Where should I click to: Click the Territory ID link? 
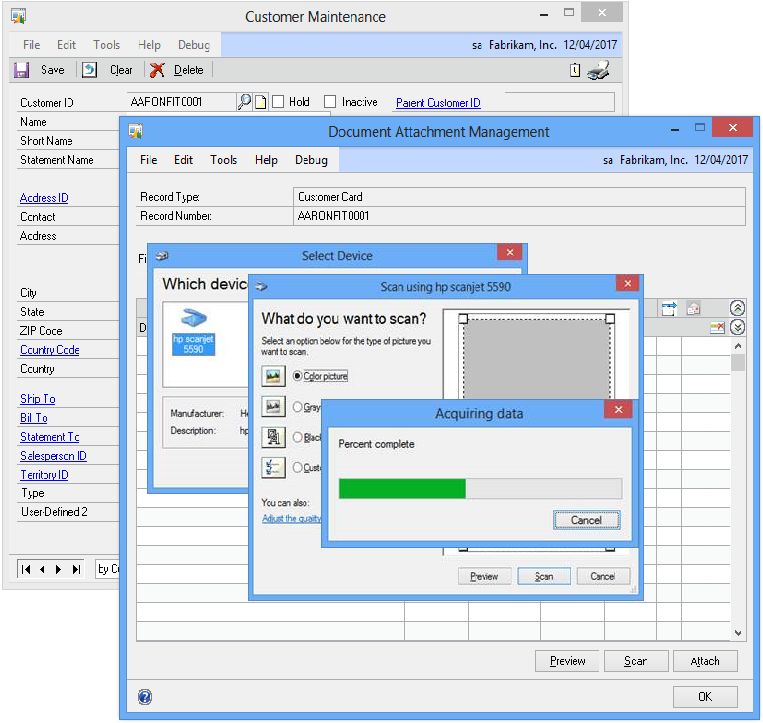click(x=44, y=474)
